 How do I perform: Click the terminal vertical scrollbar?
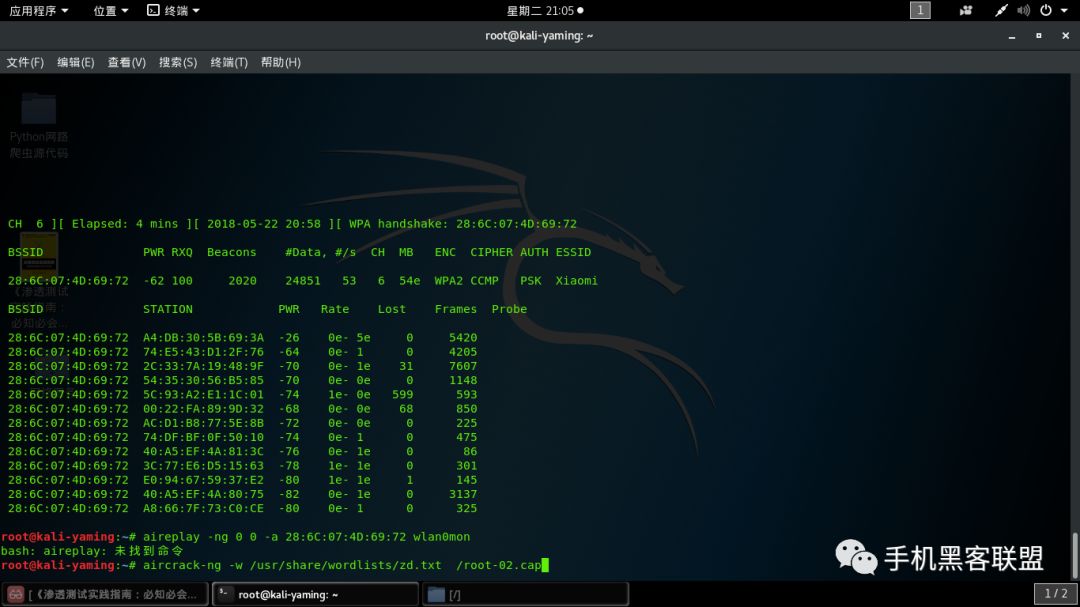coord(1074,555)
